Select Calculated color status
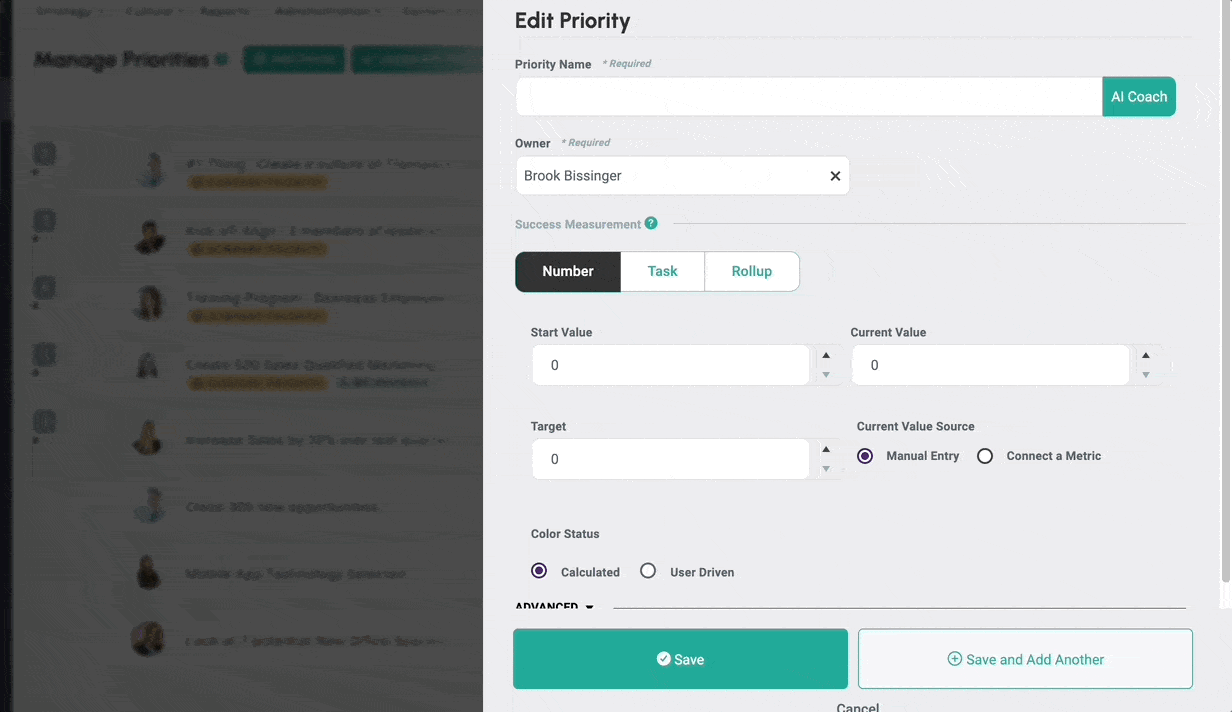 coord(539,571)
